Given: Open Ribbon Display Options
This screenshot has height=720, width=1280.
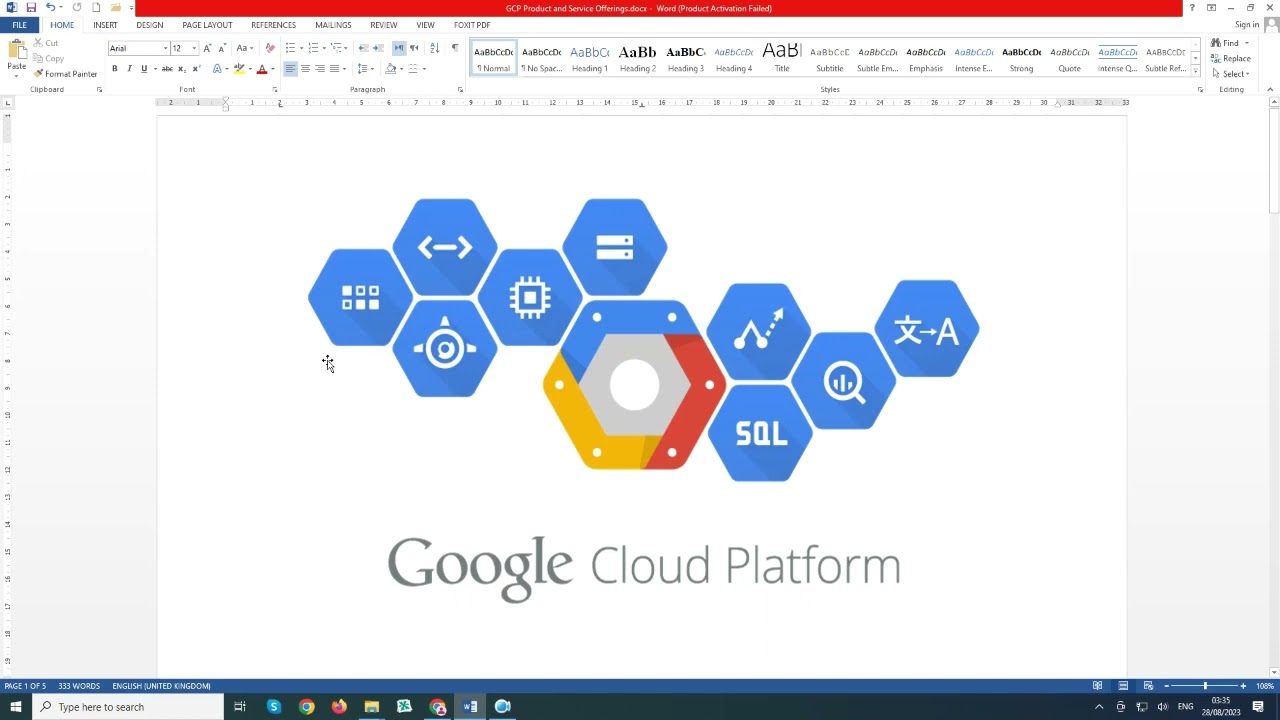Looking at the screenshot, I should [1212, 8].
